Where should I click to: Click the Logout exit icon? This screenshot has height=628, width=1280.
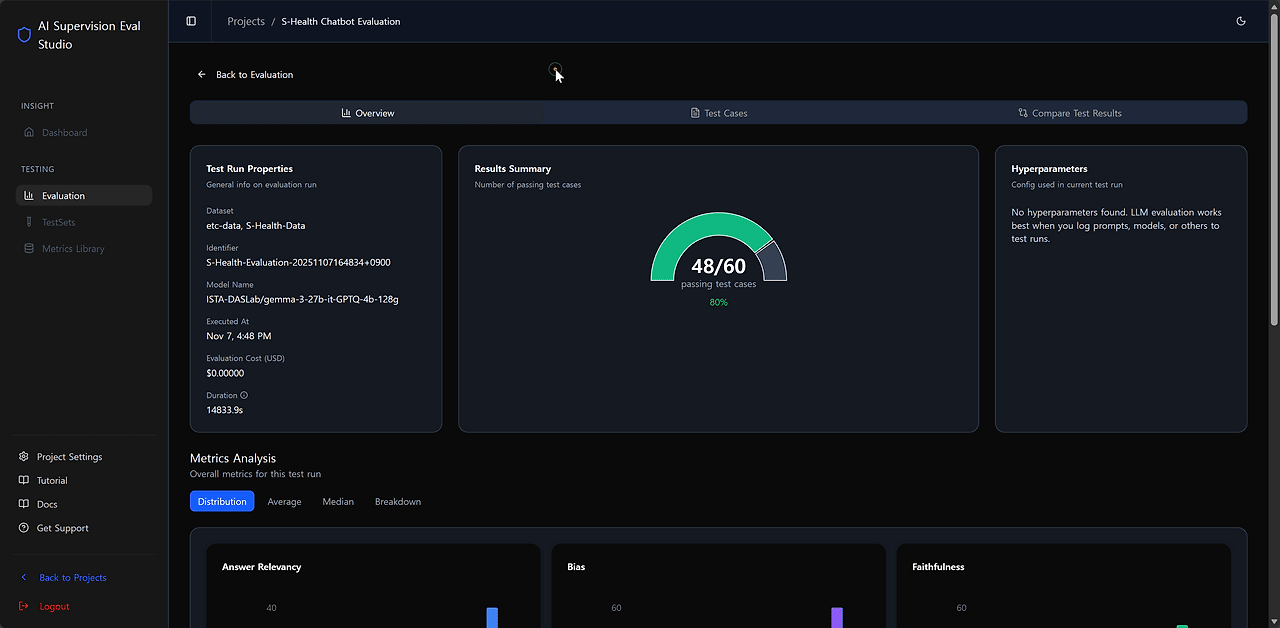point(24,606)
